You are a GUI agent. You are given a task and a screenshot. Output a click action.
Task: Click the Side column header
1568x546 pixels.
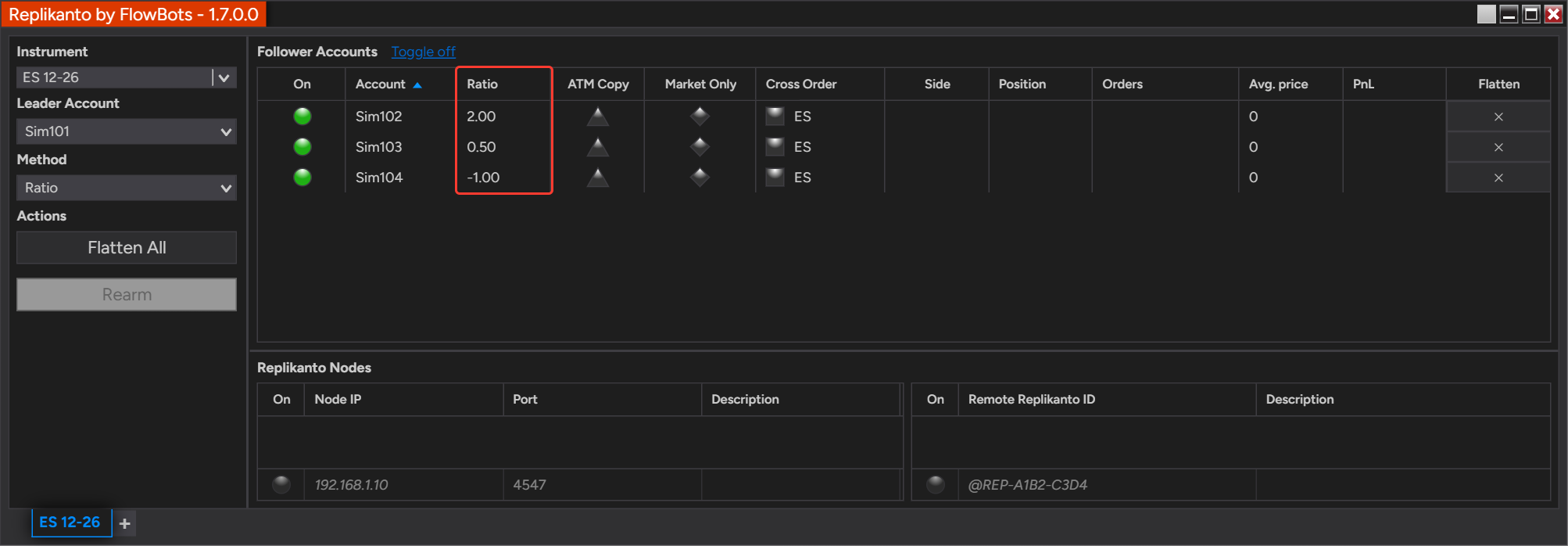point(936,84)
